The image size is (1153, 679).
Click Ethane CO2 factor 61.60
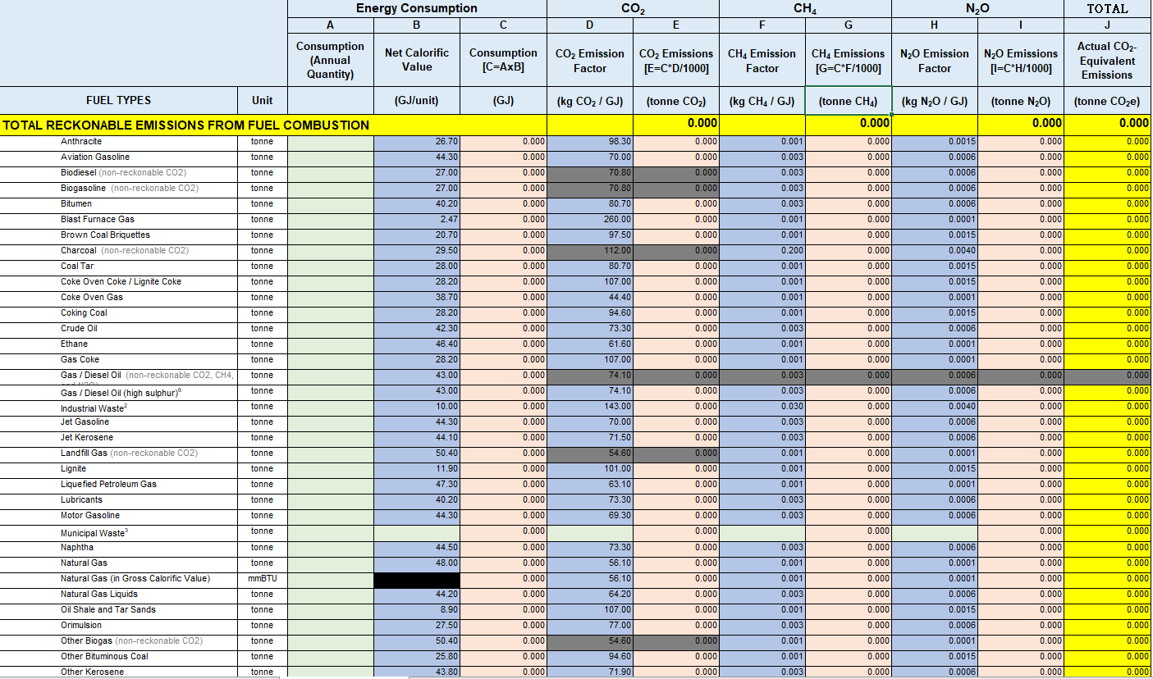(x=590, y=344)
